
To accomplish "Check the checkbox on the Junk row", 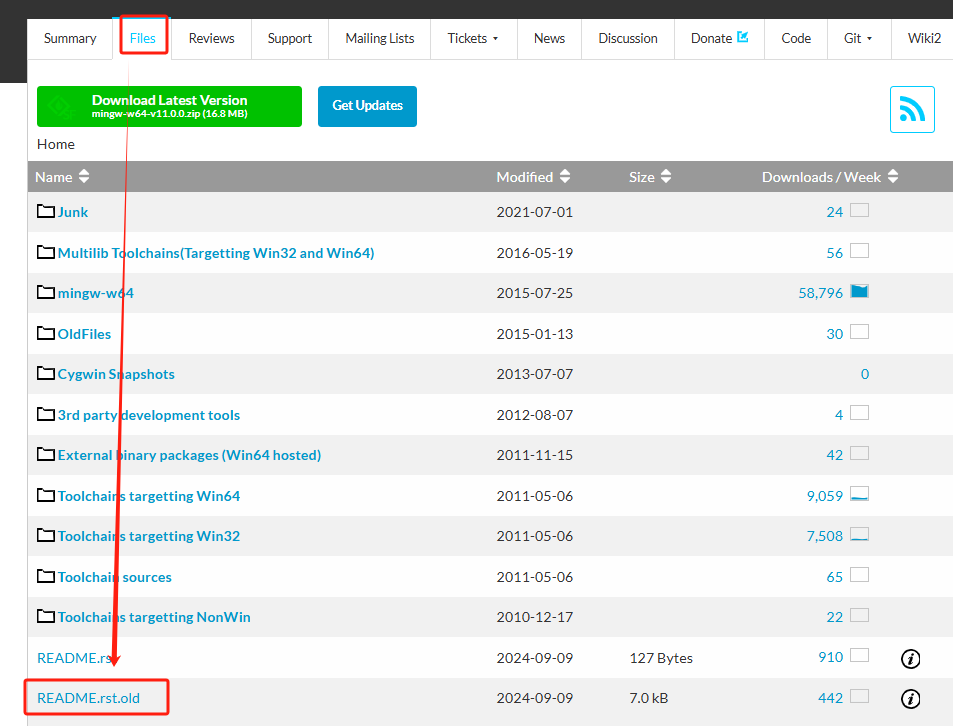I will [x=859, y=210].
